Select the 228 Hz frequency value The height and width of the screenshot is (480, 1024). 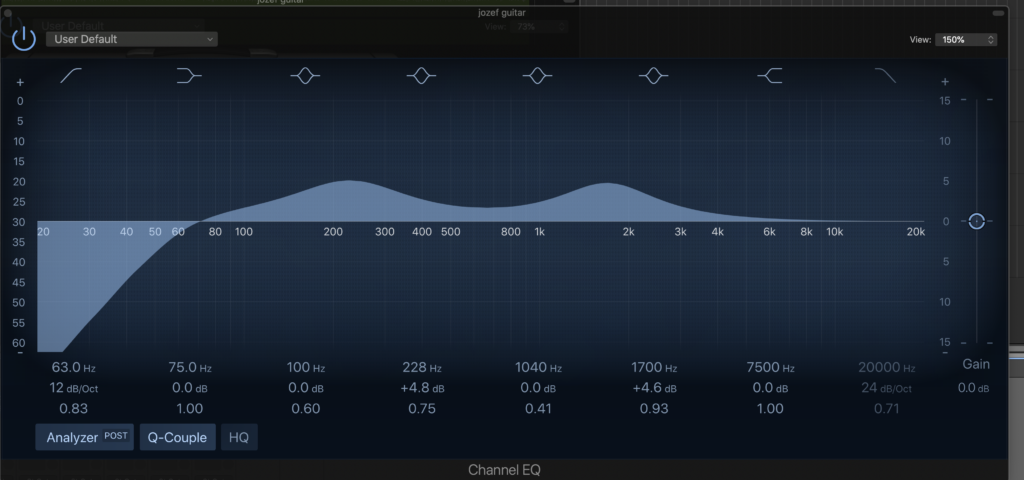coord(422,368)
